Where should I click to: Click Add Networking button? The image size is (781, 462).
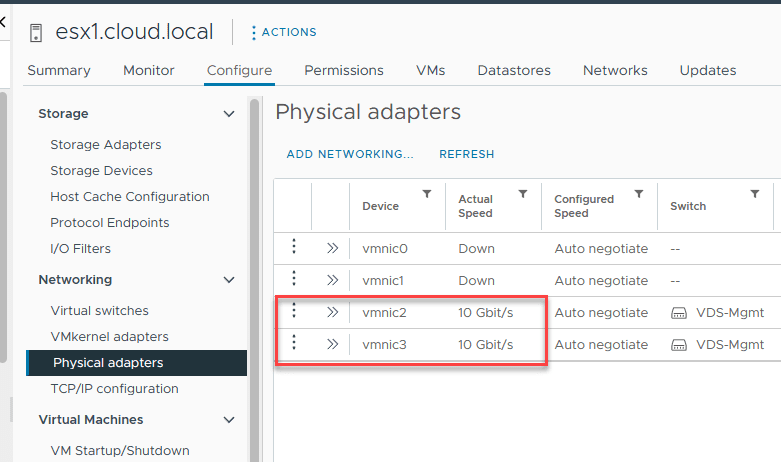pyautogui.click(x=350, y=154)
